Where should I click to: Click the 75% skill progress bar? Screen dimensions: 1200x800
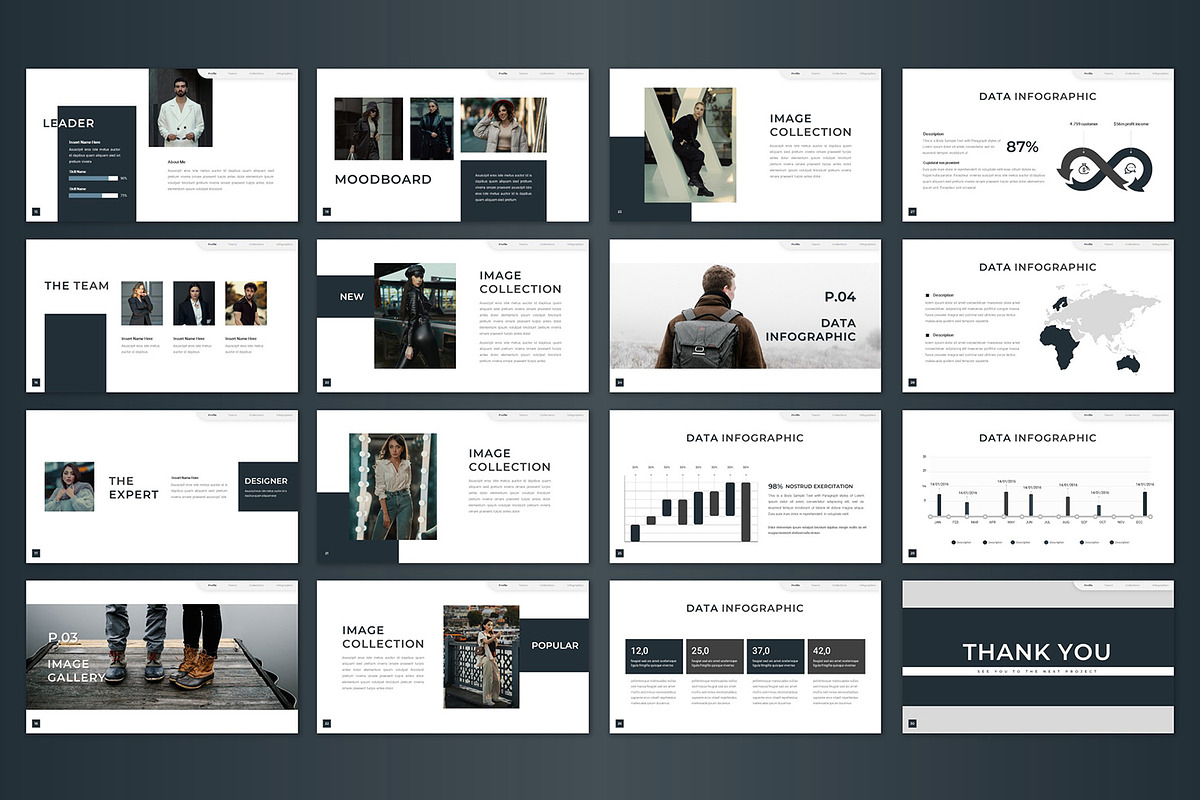tap(94, 195)
